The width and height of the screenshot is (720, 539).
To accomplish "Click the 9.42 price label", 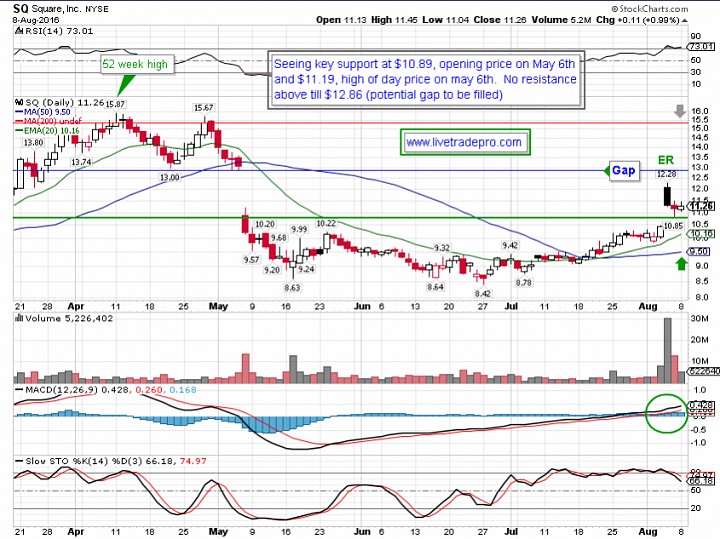I will click(x=510, y=246).
